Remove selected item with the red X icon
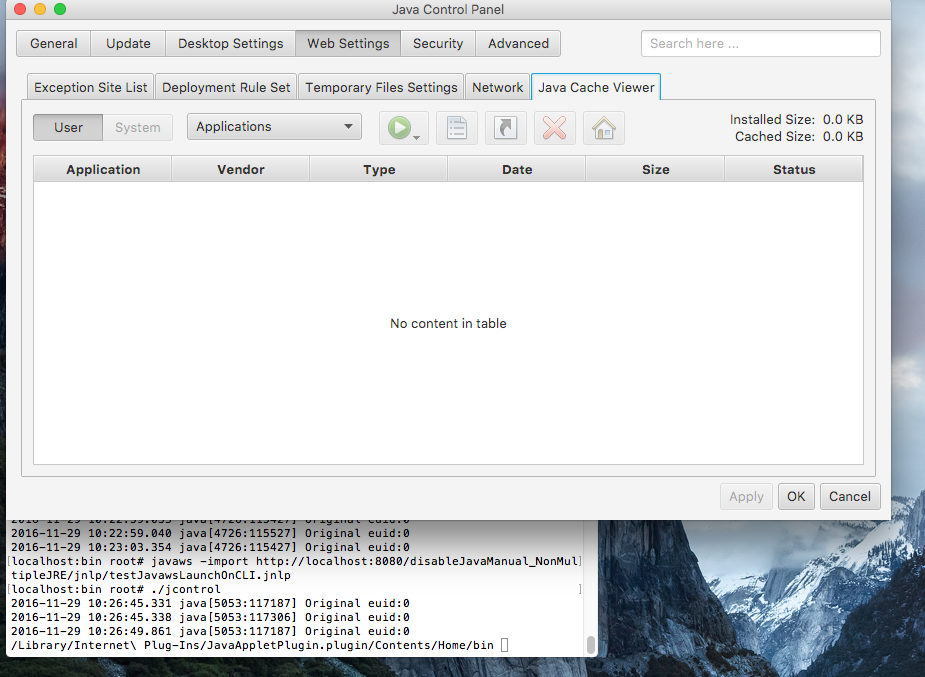 (555, 127)
